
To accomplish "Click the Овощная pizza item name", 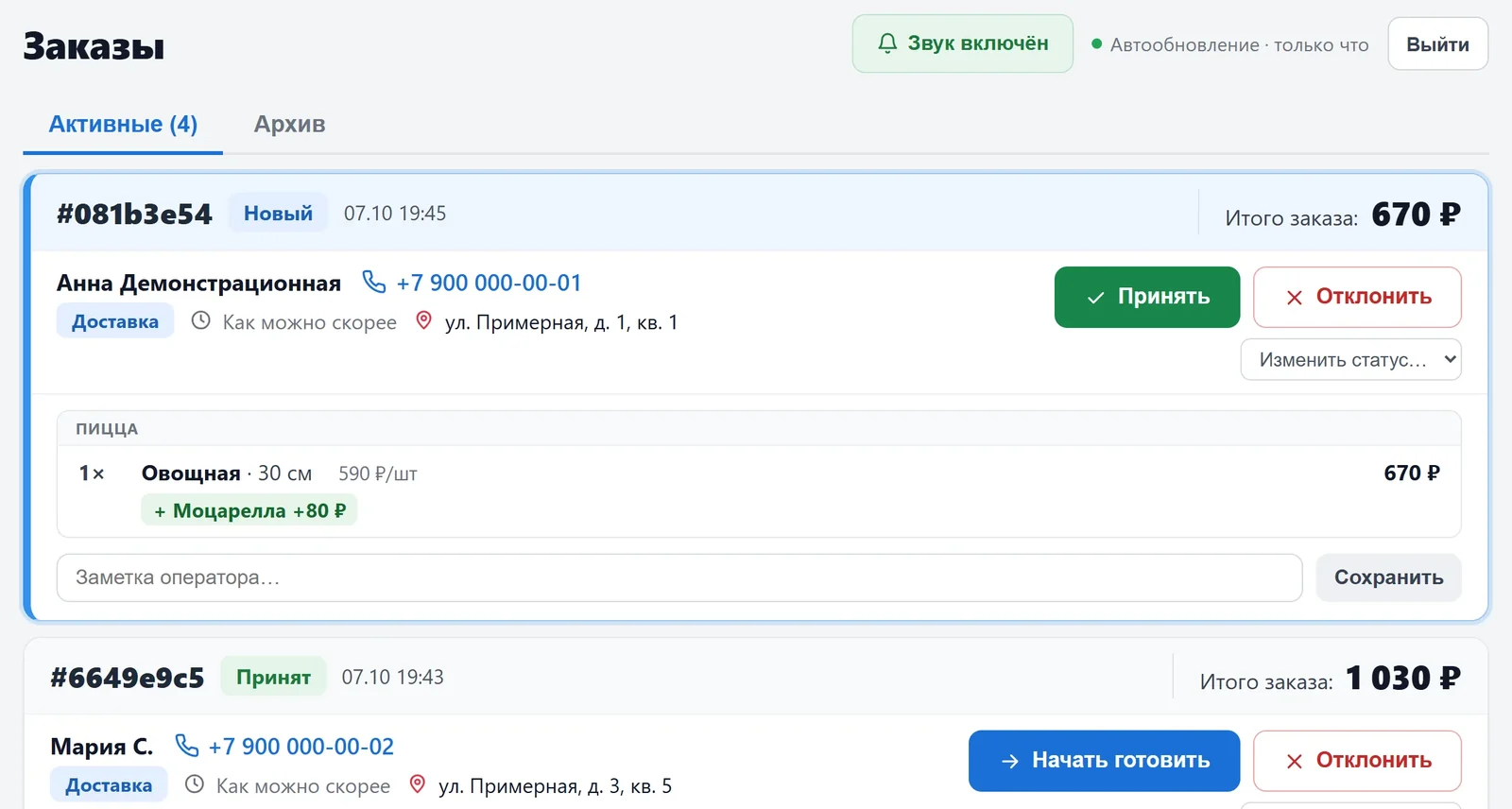I will coord(191,473).
